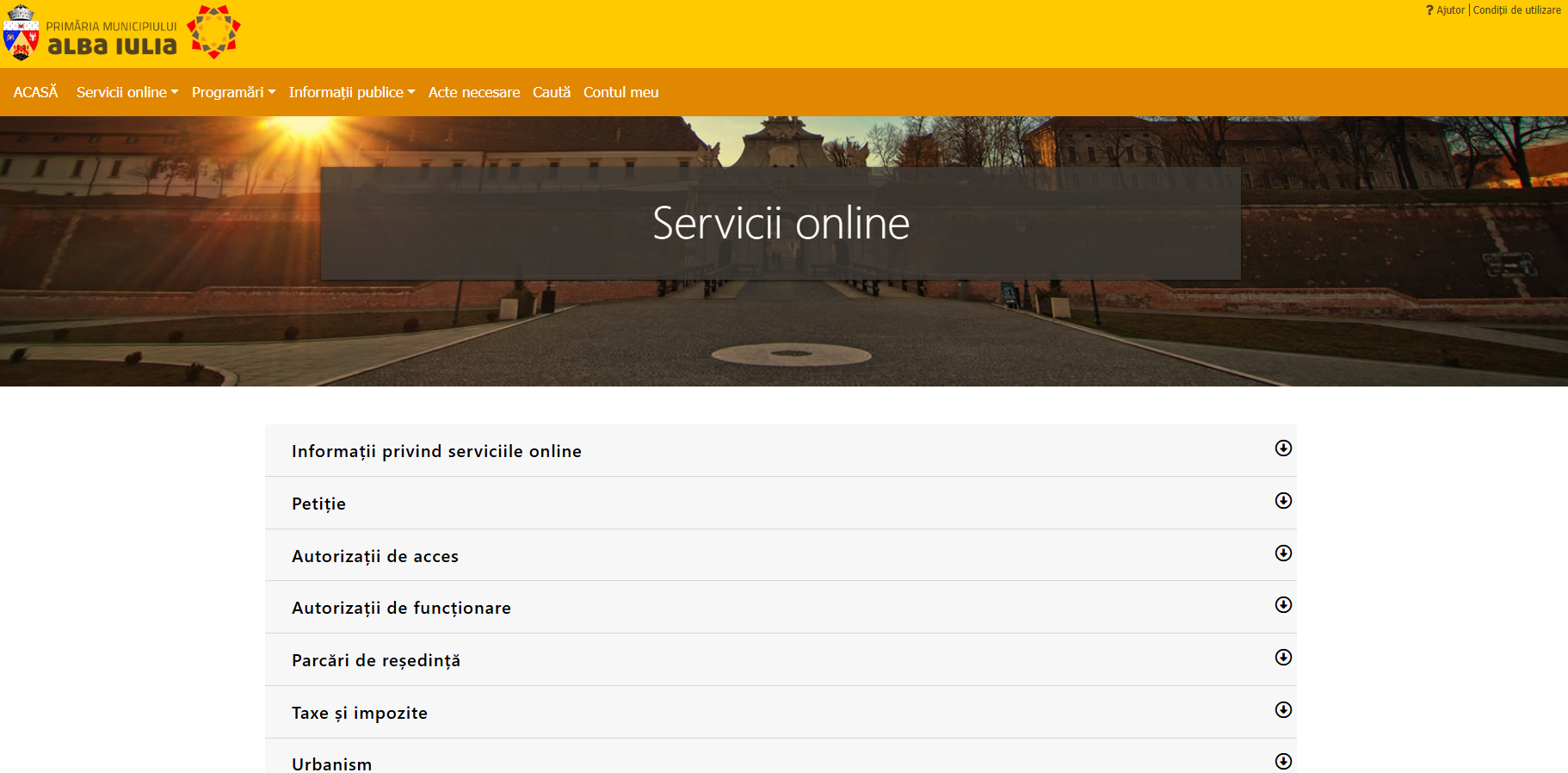Image resolution: width=1568 pixels, height=773 pixels.
Task: Click the arrow icon on the Urbanism row
Action: click(x=1283, y=761)
